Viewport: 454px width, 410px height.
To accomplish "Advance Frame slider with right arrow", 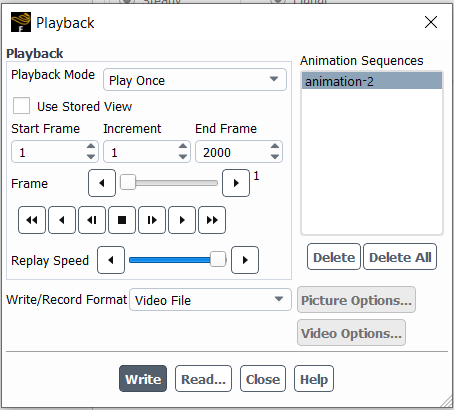I will click(236, 183).
